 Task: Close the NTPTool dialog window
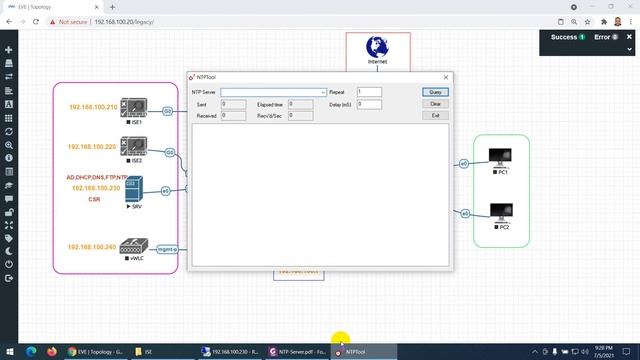[x=446, y=77]
